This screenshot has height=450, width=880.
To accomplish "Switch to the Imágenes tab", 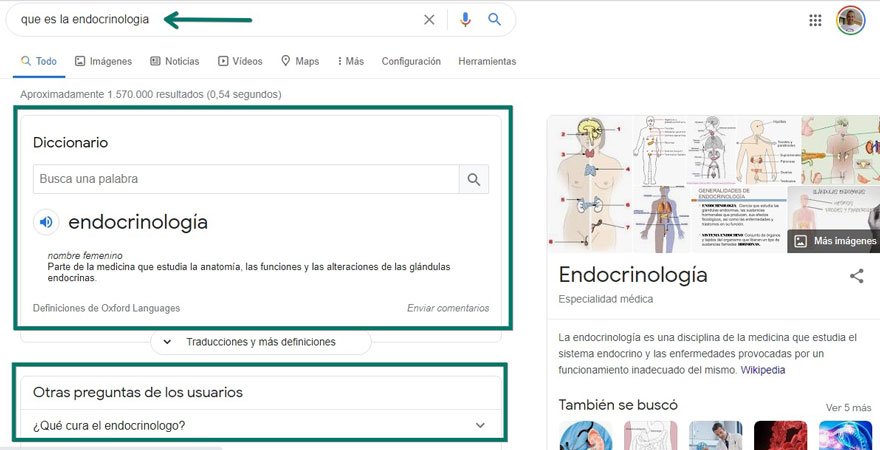I will [x=104, y=61].
